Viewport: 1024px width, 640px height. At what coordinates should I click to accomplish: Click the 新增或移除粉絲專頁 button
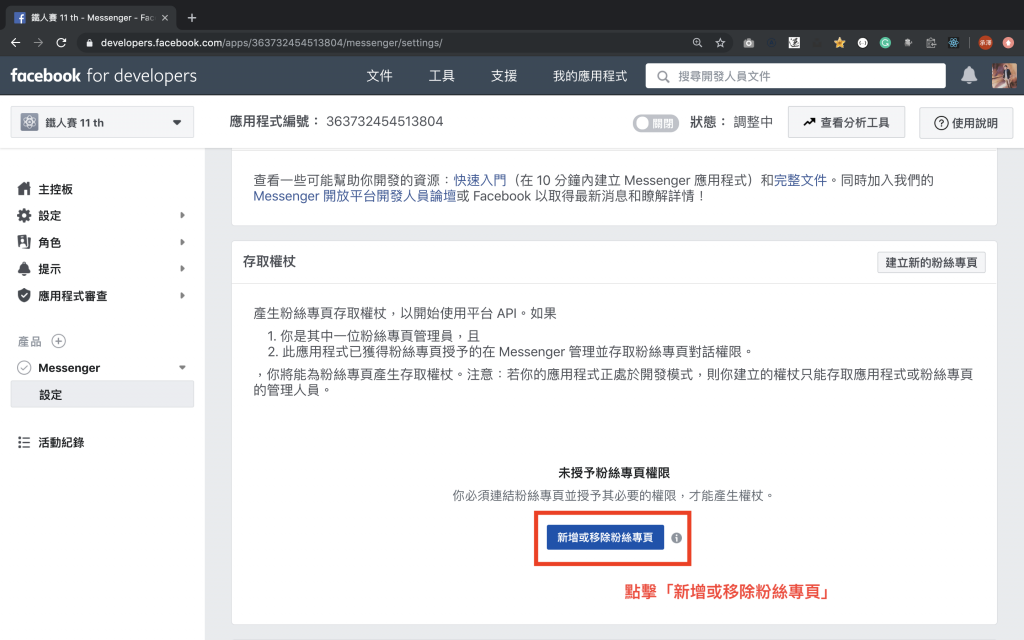(605, 537)
